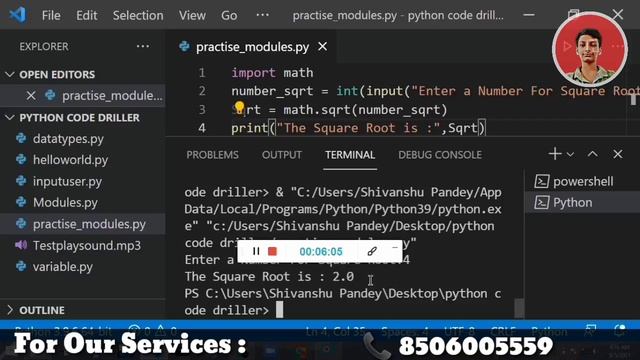
Task: Click the terminal scrollbar thumb
Action: click(519, 308)
